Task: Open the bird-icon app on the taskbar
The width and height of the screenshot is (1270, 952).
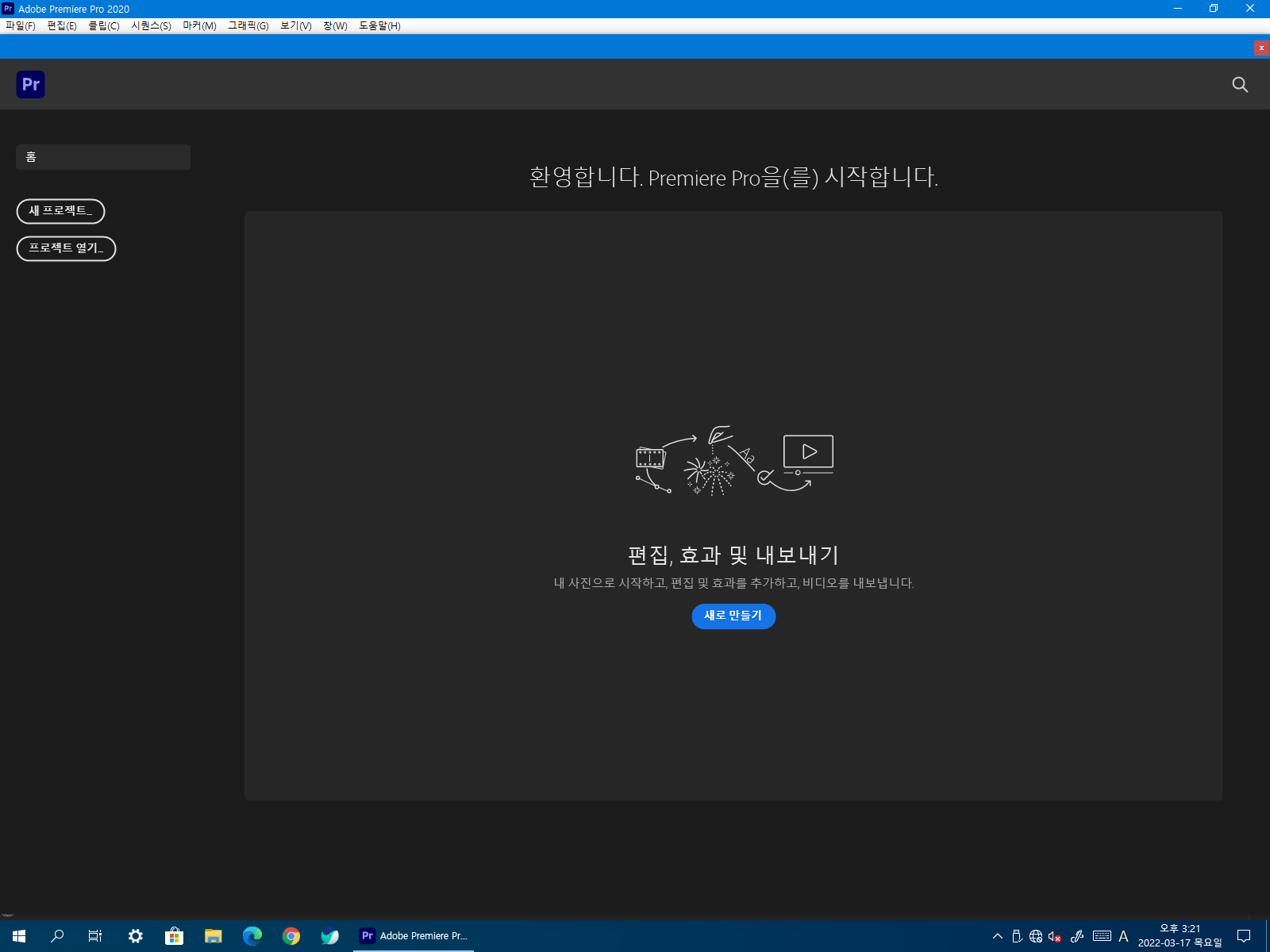Action: click(330, 936)
